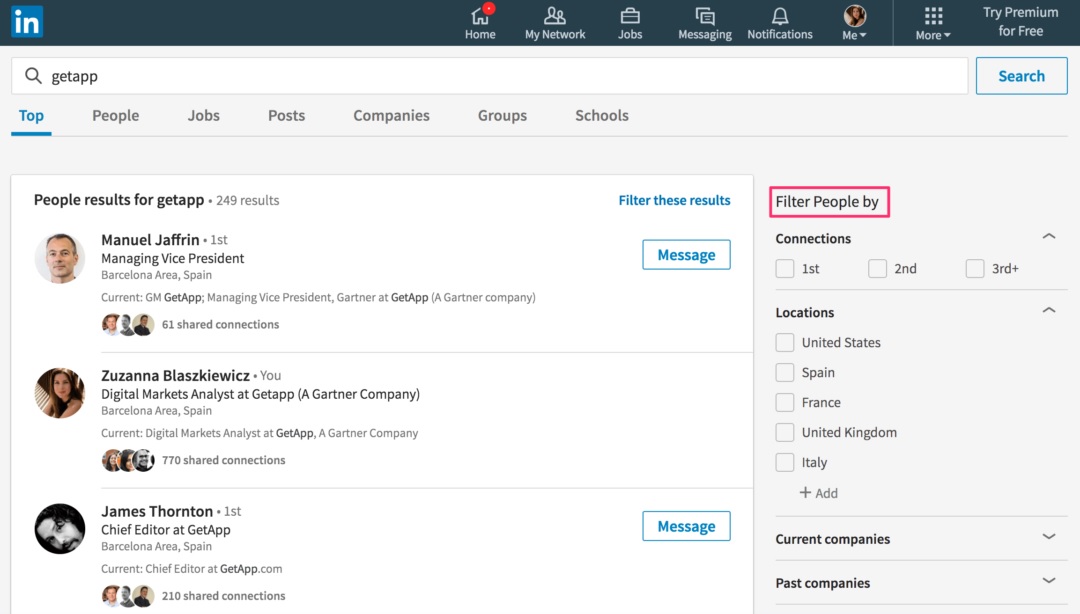View Zuzanna Blaszkiewicz's shared connections avatars
This screenshot has width=1080, height=614.
[128, 460]
